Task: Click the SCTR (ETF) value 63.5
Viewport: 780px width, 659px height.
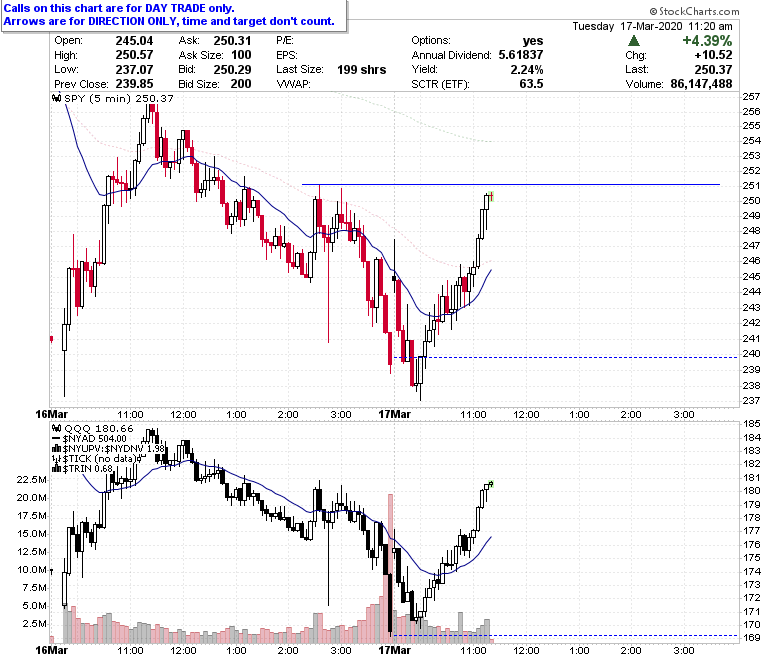Action: tap(531, 84)
